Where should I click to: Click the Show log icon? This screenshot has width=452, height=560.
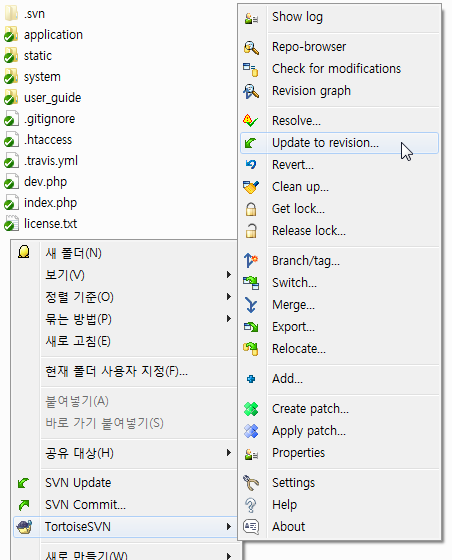coord(251,18)
